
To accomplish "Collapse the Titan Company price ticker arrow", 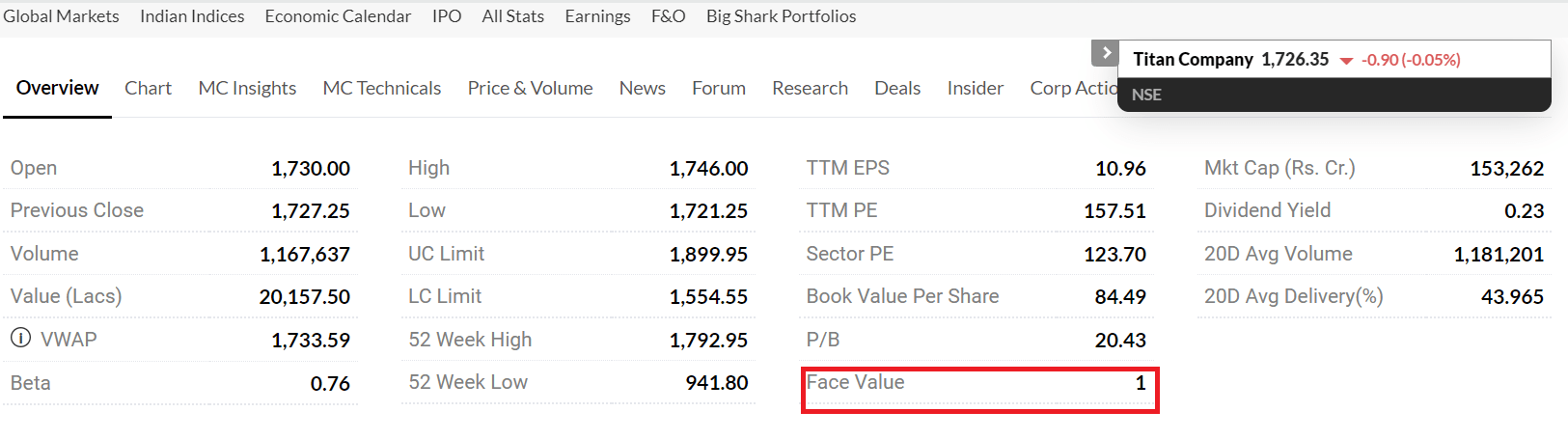I will (1106, 53).
